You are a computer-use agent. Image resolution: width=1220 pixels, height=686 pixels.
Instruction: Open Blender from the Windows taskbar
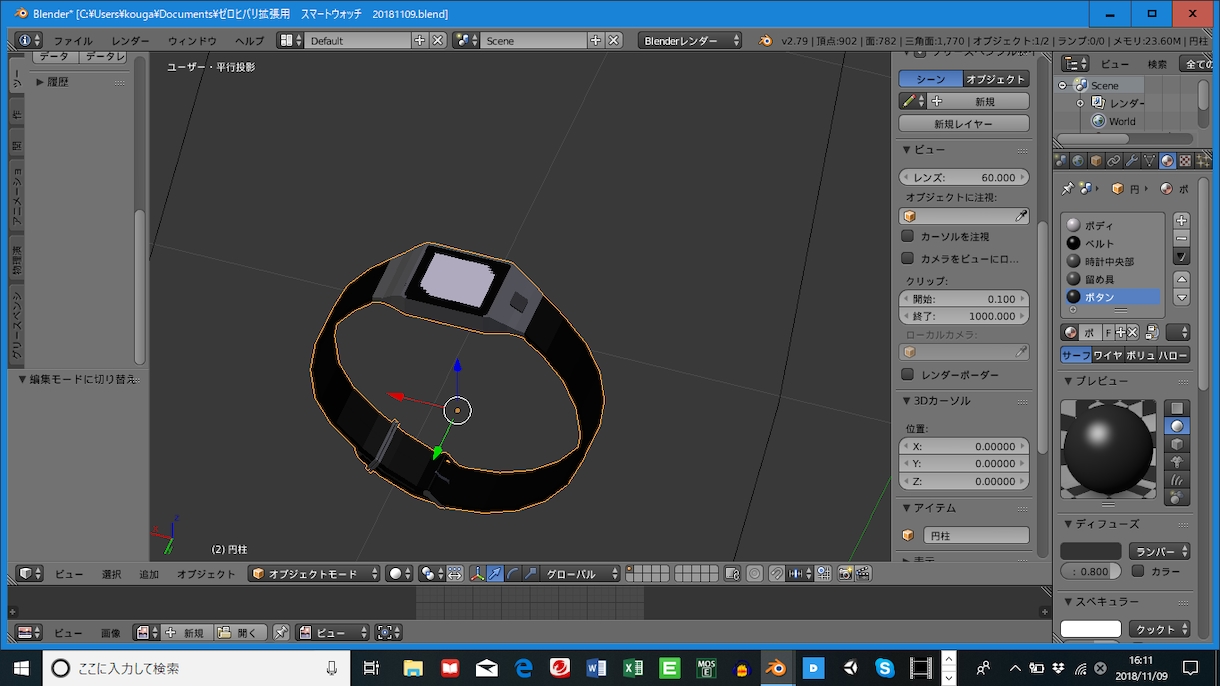[774, 667]
